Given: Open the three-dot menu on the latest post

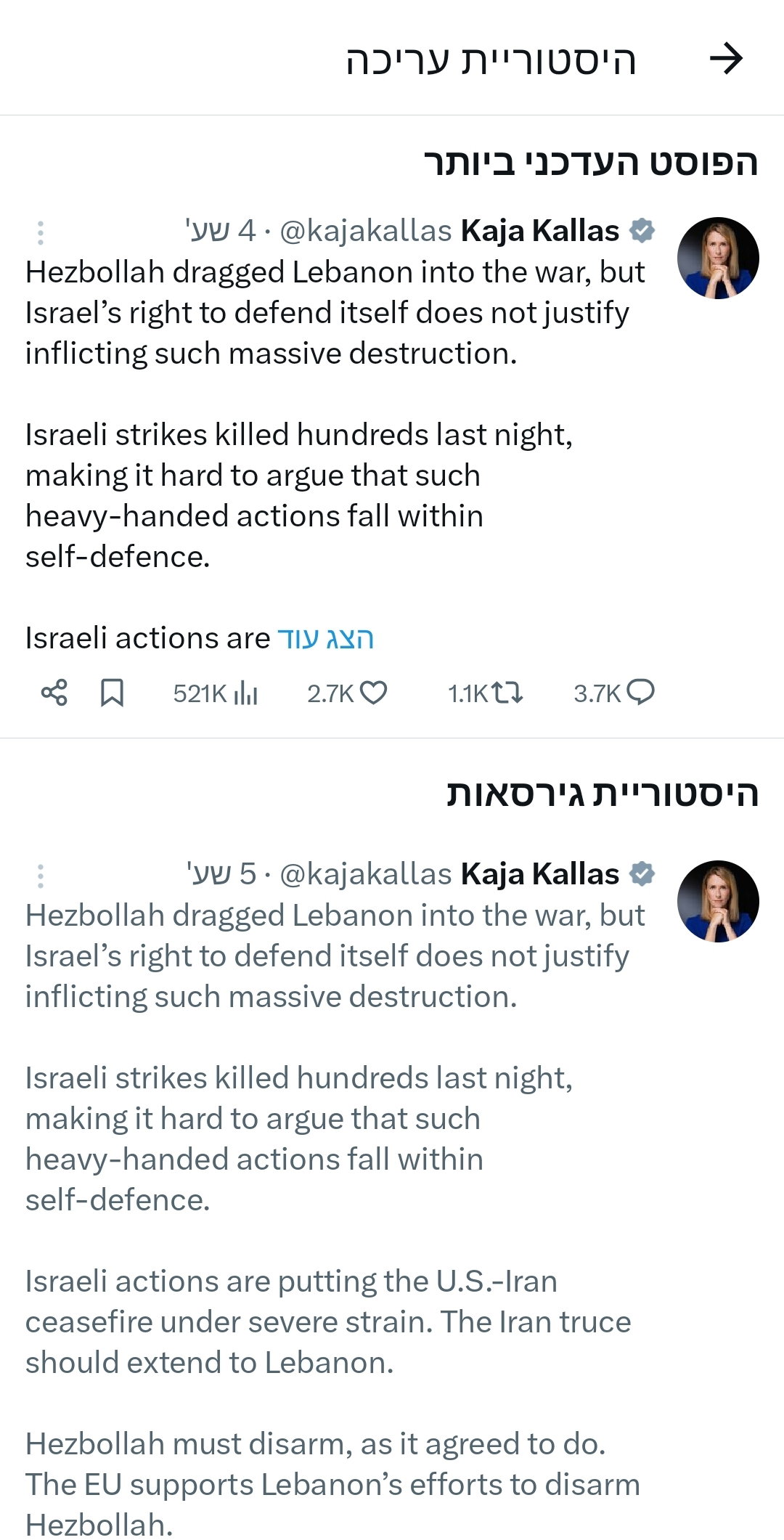Looking at the screenshot, I should pos(41,231).
